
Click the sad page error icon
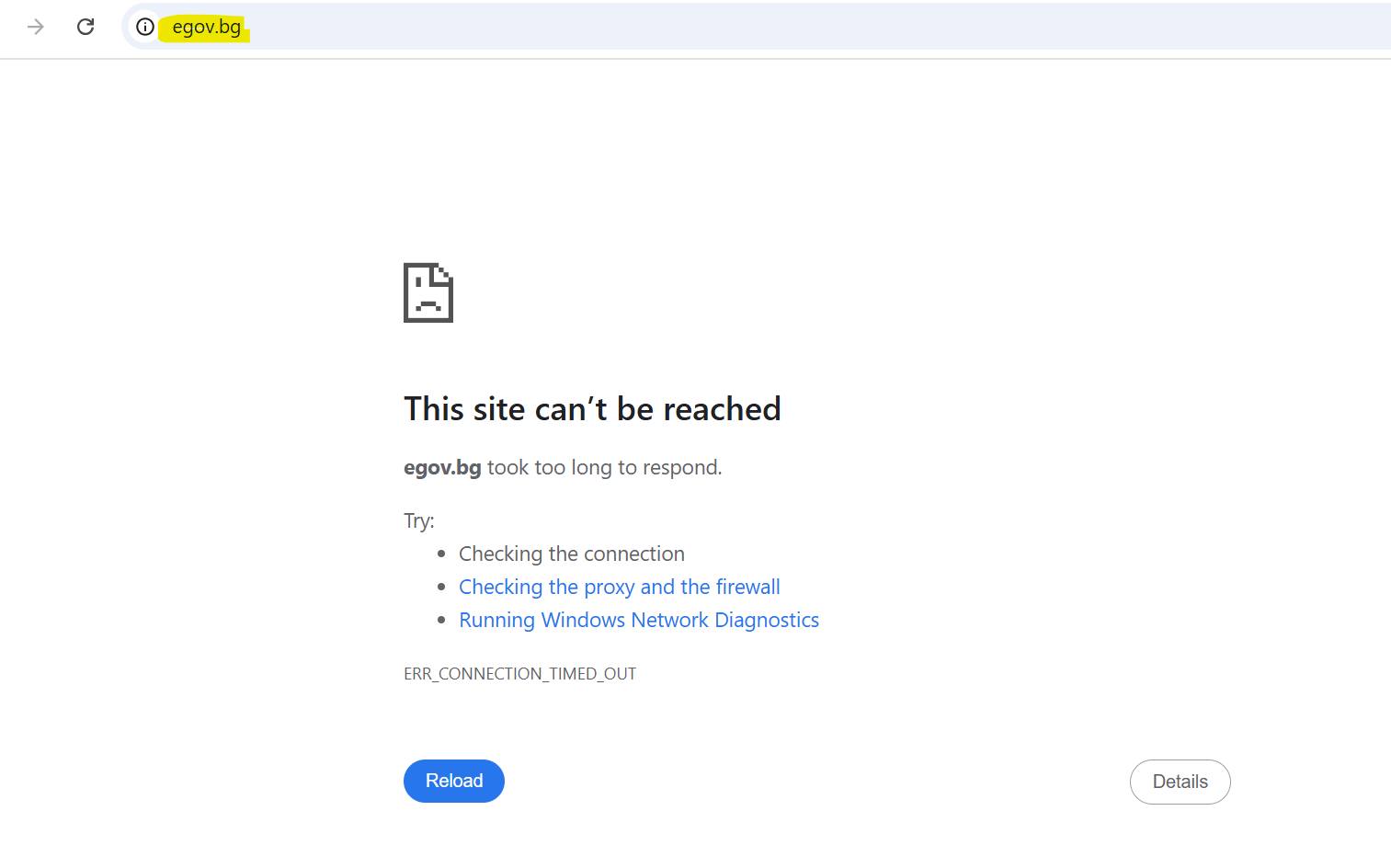pos(428,293)
